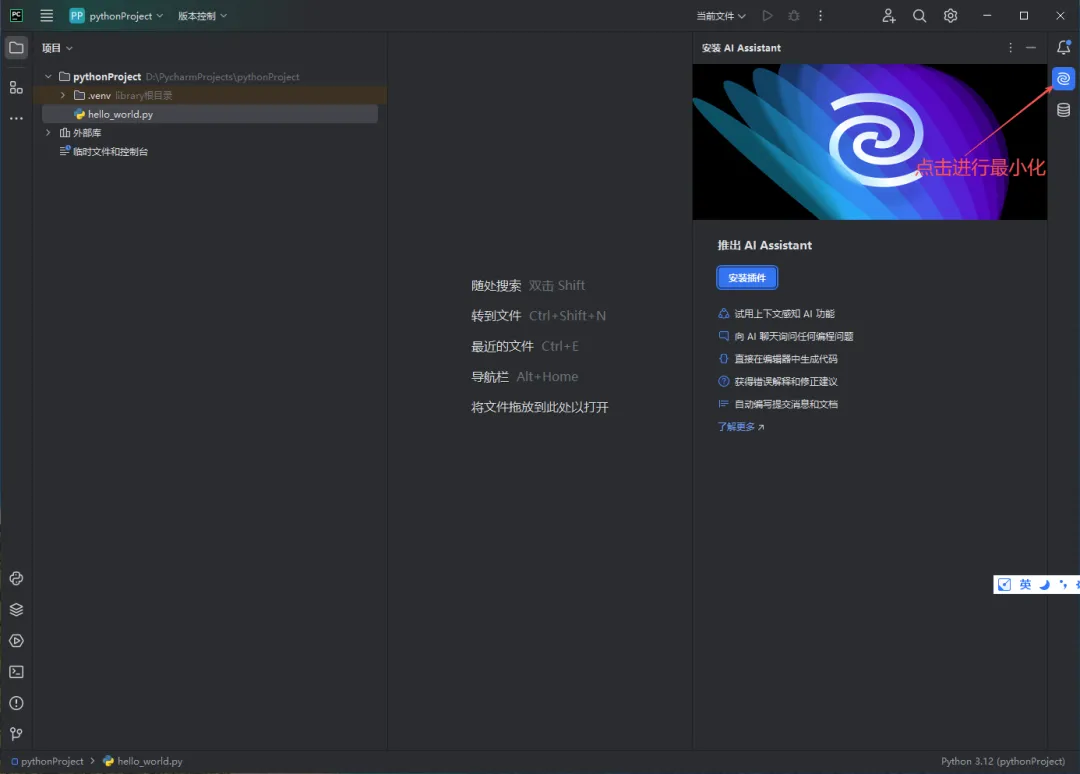Toggle the moon icon in IME bar
The width and height of the screenshot is (1080, 774).
coord(1045,585)
